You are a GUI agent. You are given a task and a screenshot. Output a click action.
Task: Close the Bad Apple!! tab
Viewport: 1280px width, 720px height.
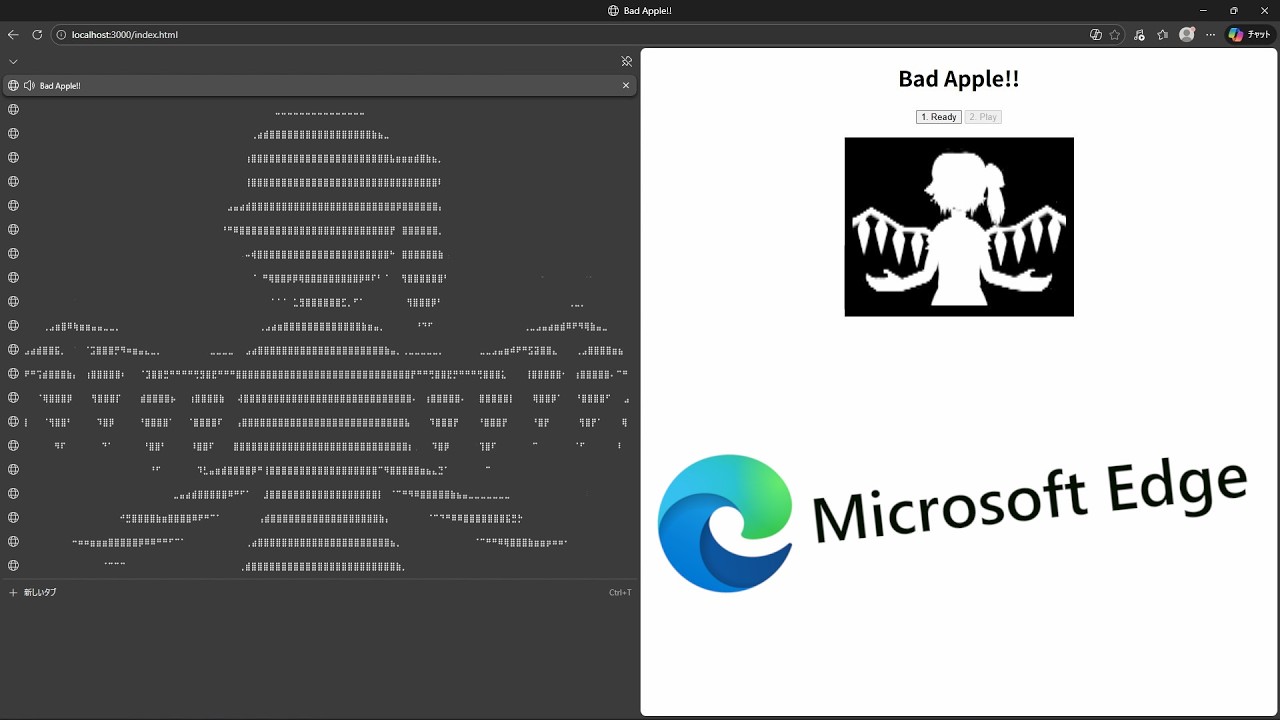pyautogui.click(x=626, y=85)
